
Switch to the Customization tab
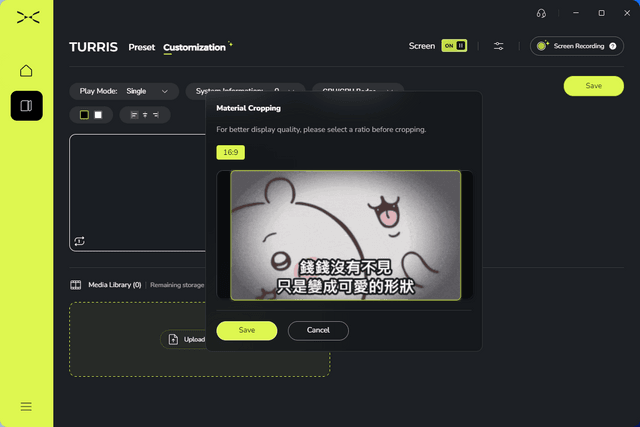click(194, 47)
